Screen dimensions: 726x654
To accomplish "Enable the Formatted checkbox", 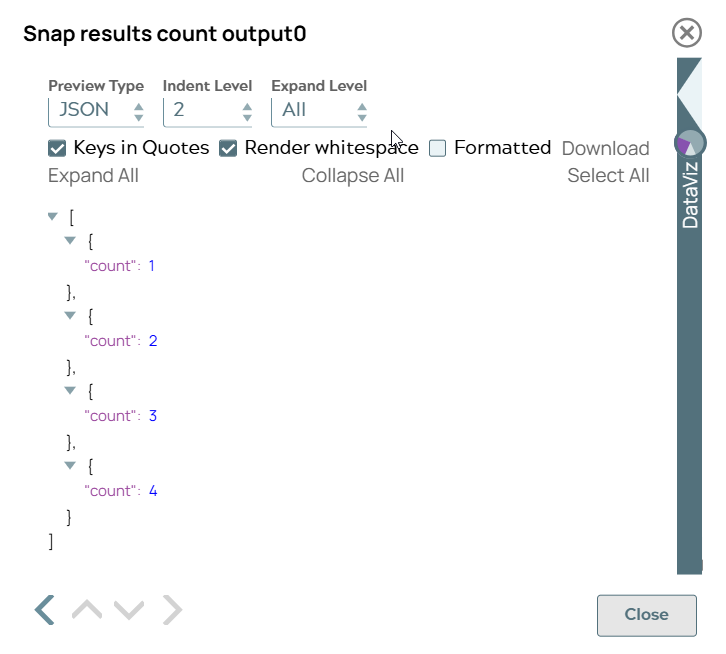I will coord(437,148).
